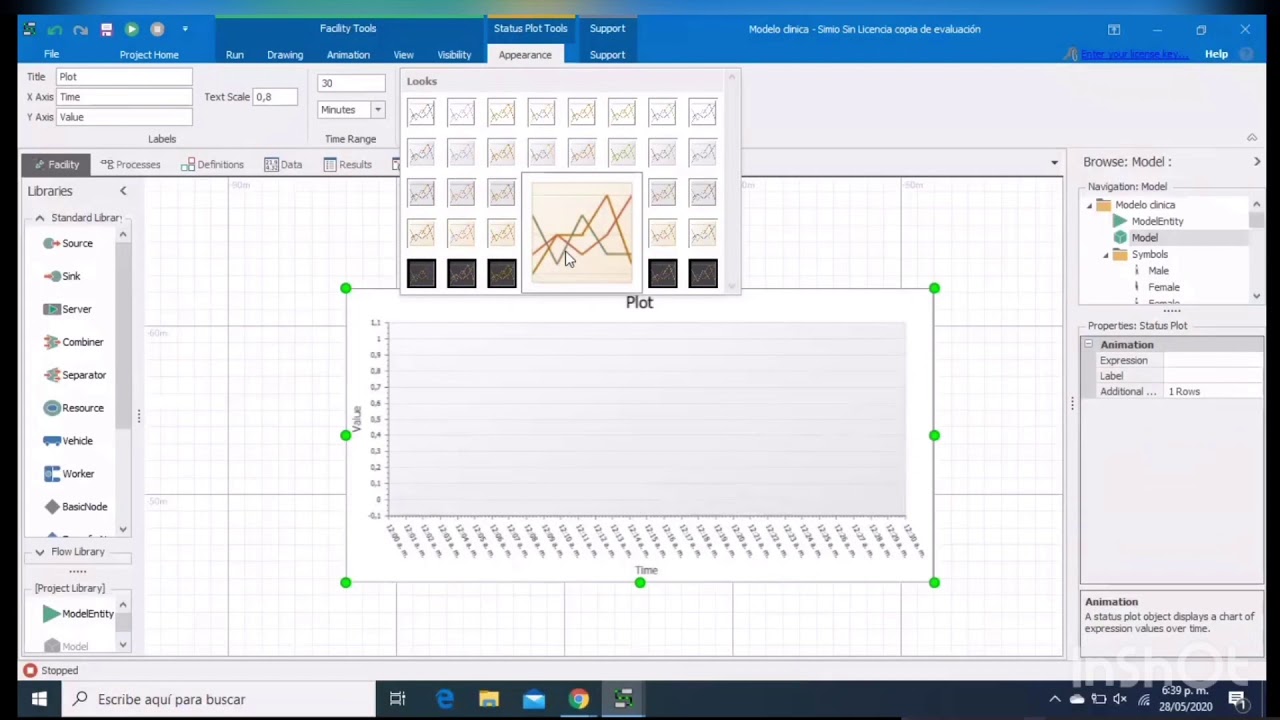The width and height of the screenshot is (1280, 720).
Task: Select the Sink object in Standard Library
Action: pos(62,276)
